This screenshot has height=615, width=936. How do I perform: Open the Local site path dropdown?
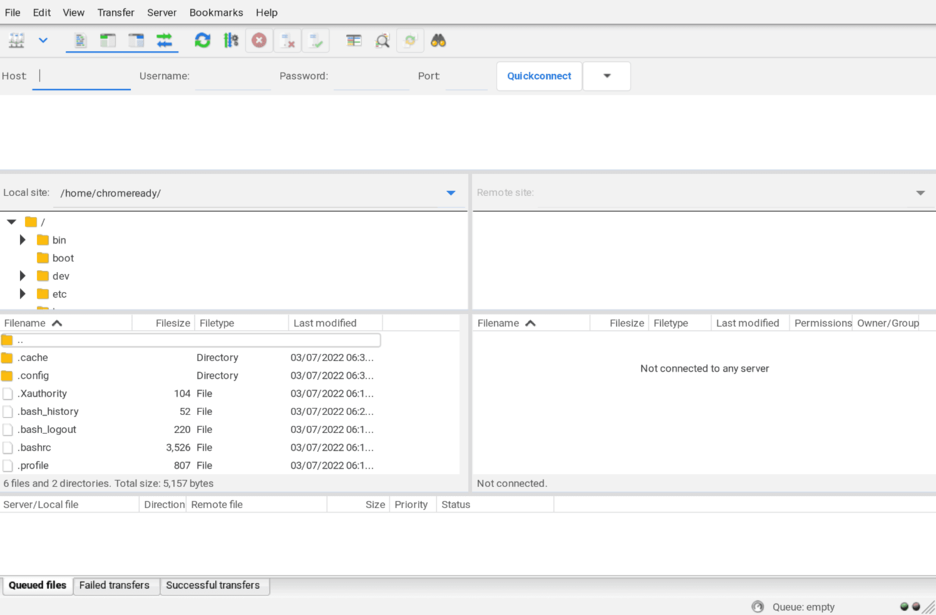click(451, 193)
